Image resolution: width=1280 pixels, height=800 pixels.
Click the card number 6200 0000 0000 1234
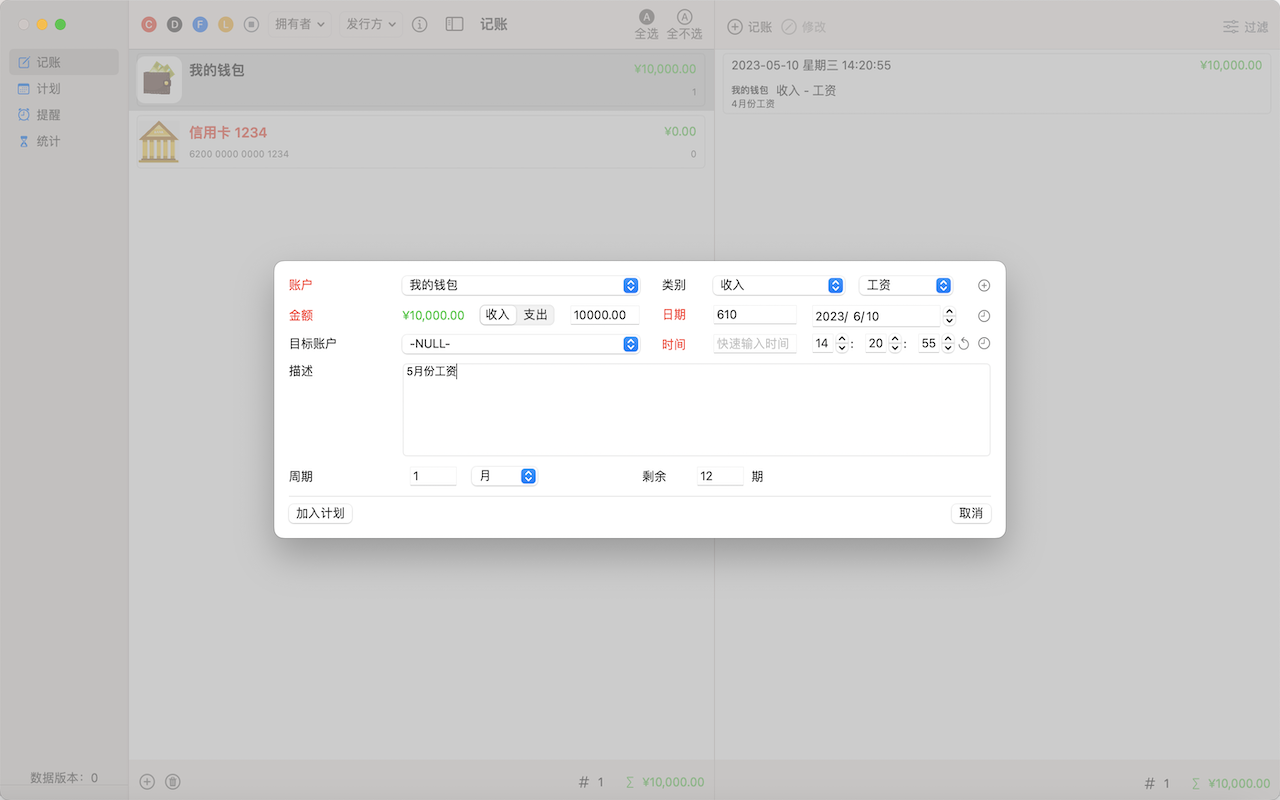click(x=239, y=154)
